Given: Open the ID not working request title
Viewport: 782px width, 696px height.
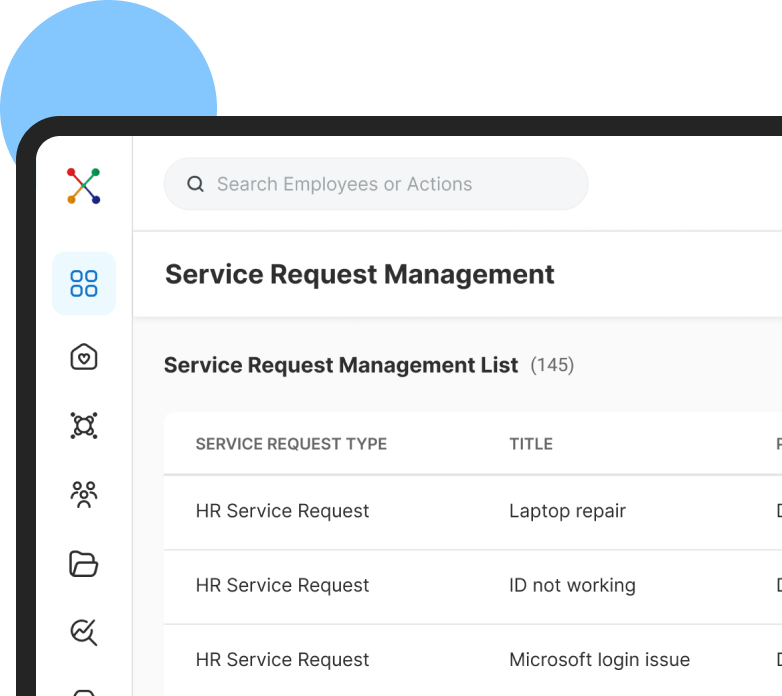Looking at the screenshot, I should (573, 585).
